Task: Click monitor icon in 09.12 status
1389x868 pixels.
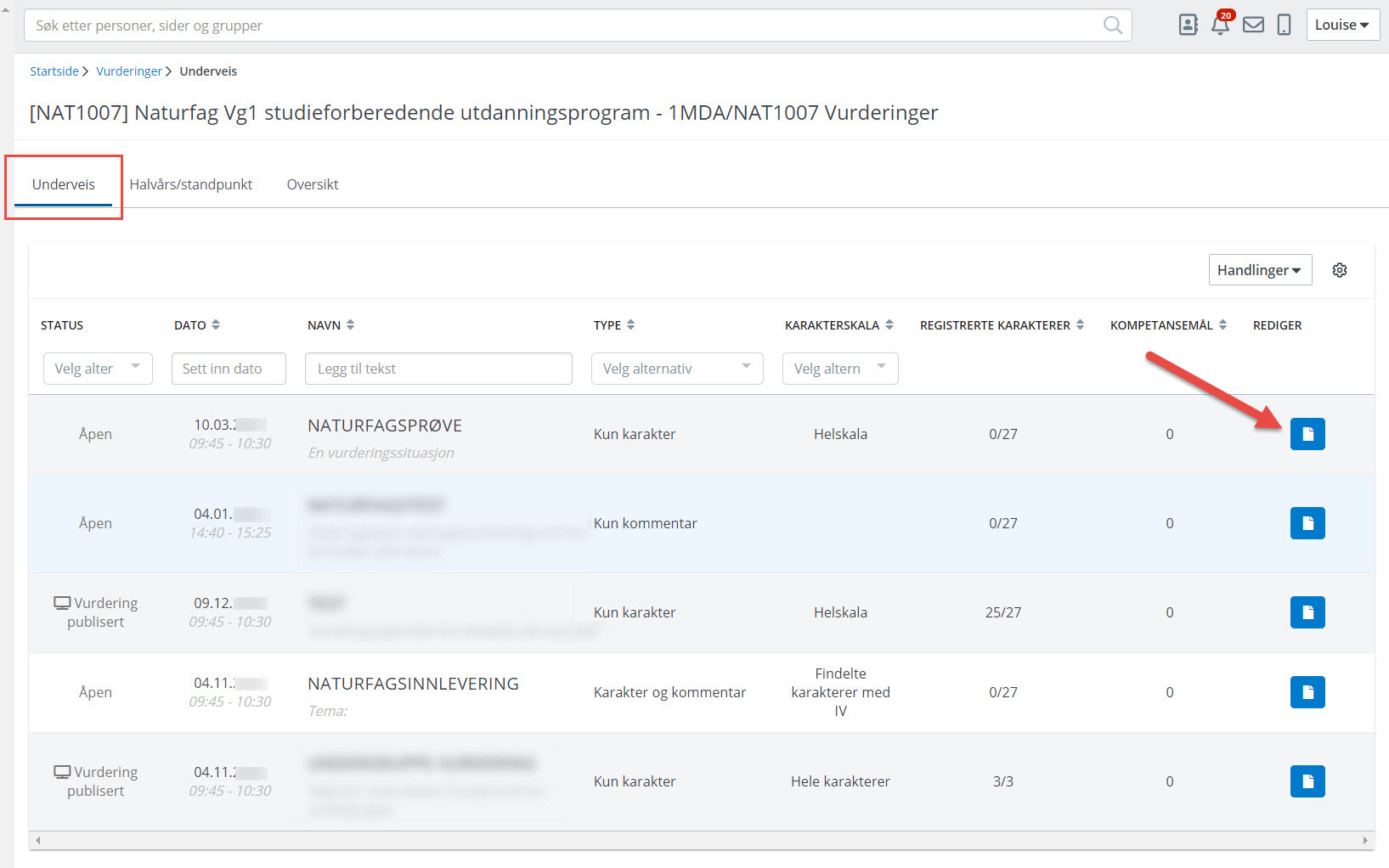Action: click(62, 603)
